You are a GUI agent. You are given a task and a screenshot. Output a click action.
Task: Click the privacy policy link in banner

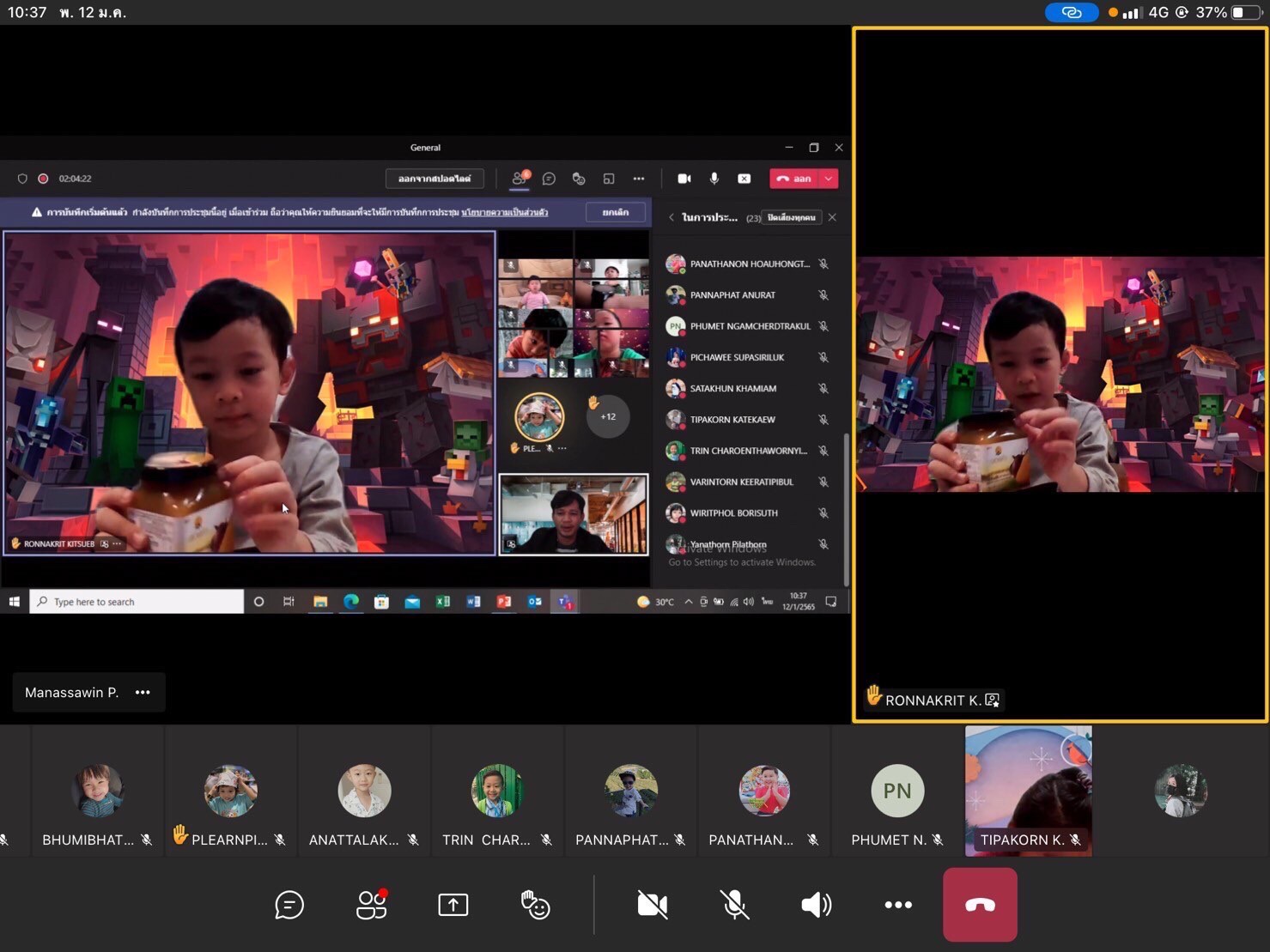(504, 212)
